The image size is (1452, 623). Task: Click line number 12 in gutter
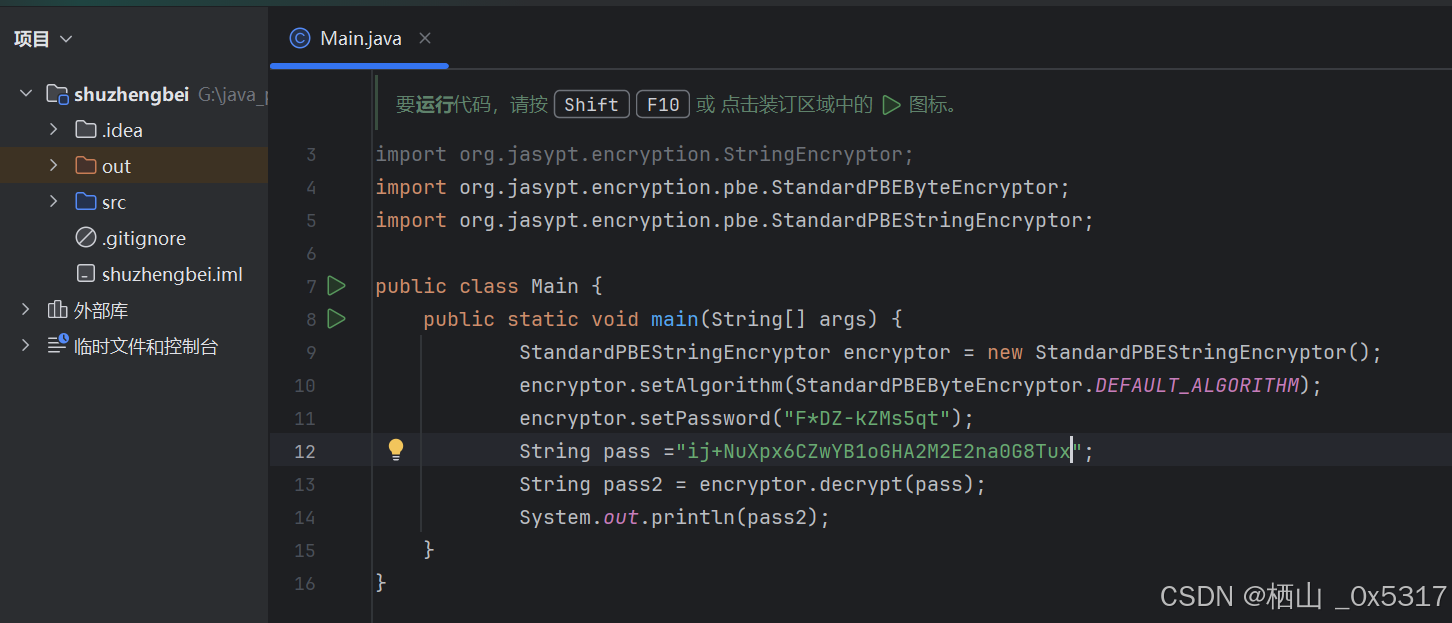coord(305,451)
